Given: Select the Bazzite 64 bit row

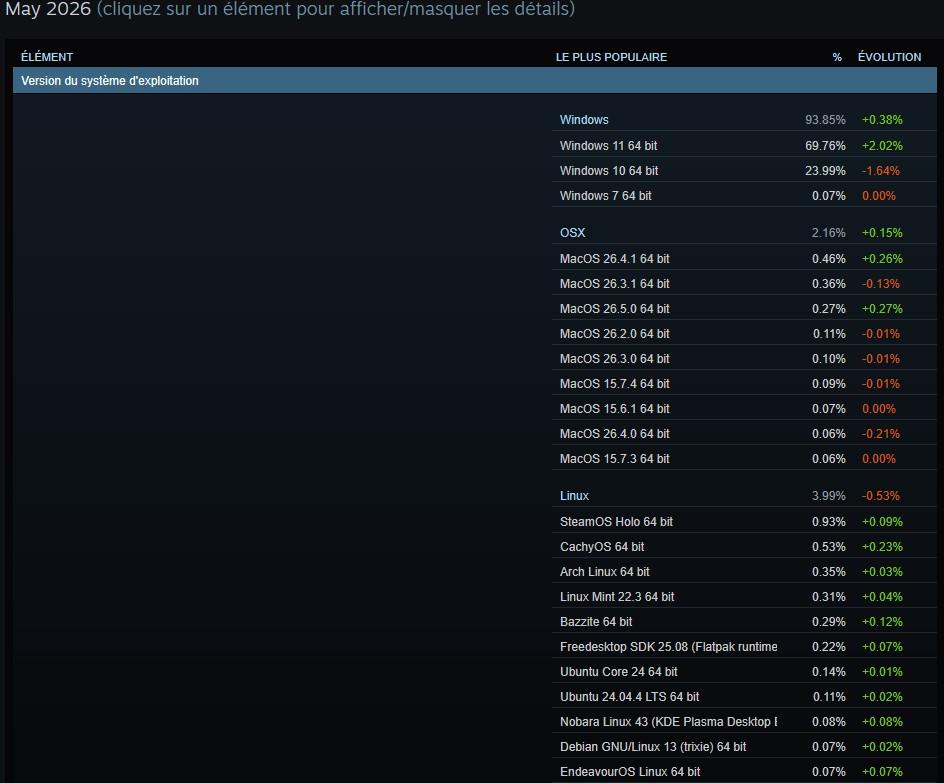Looking at the screenshot, I should click(x=744, y=622).
